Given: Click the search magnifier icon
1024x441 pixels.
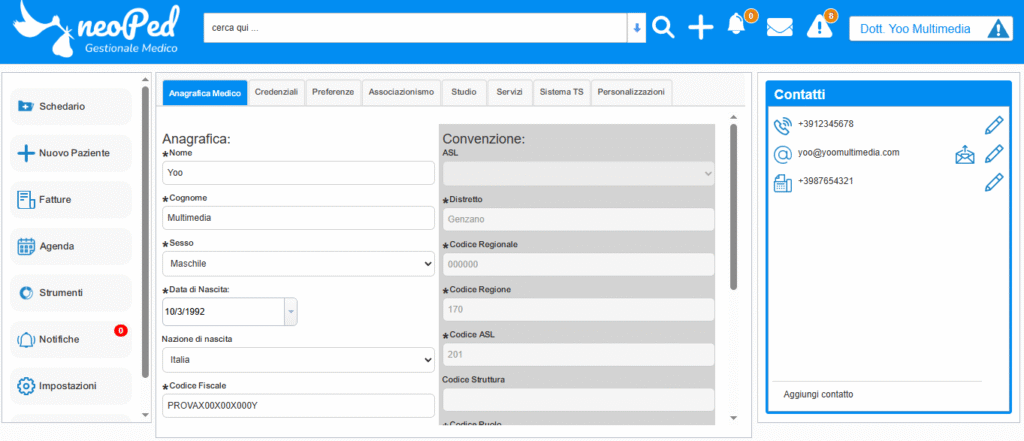Looking at the screenshot, I should pyautogui.click(x=663, y=28).
